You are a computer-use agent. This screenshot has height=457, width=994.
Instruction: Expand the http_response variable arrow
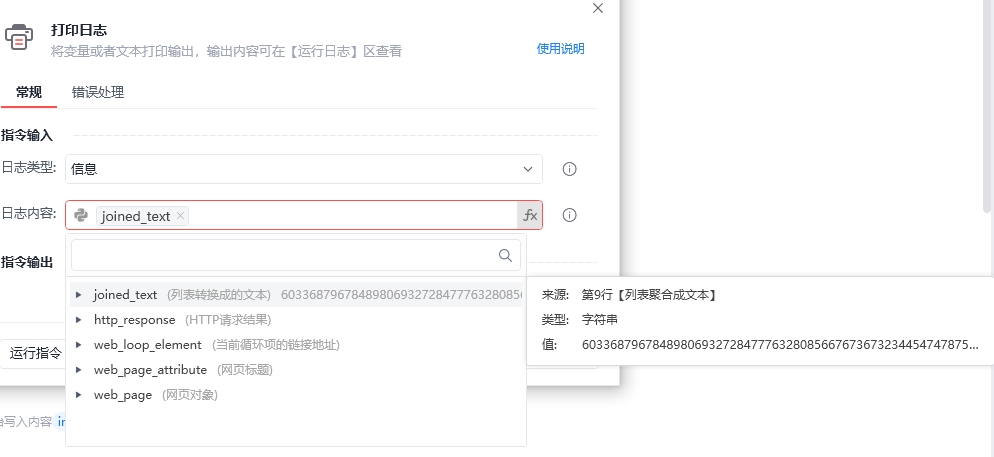coord(79,319)
